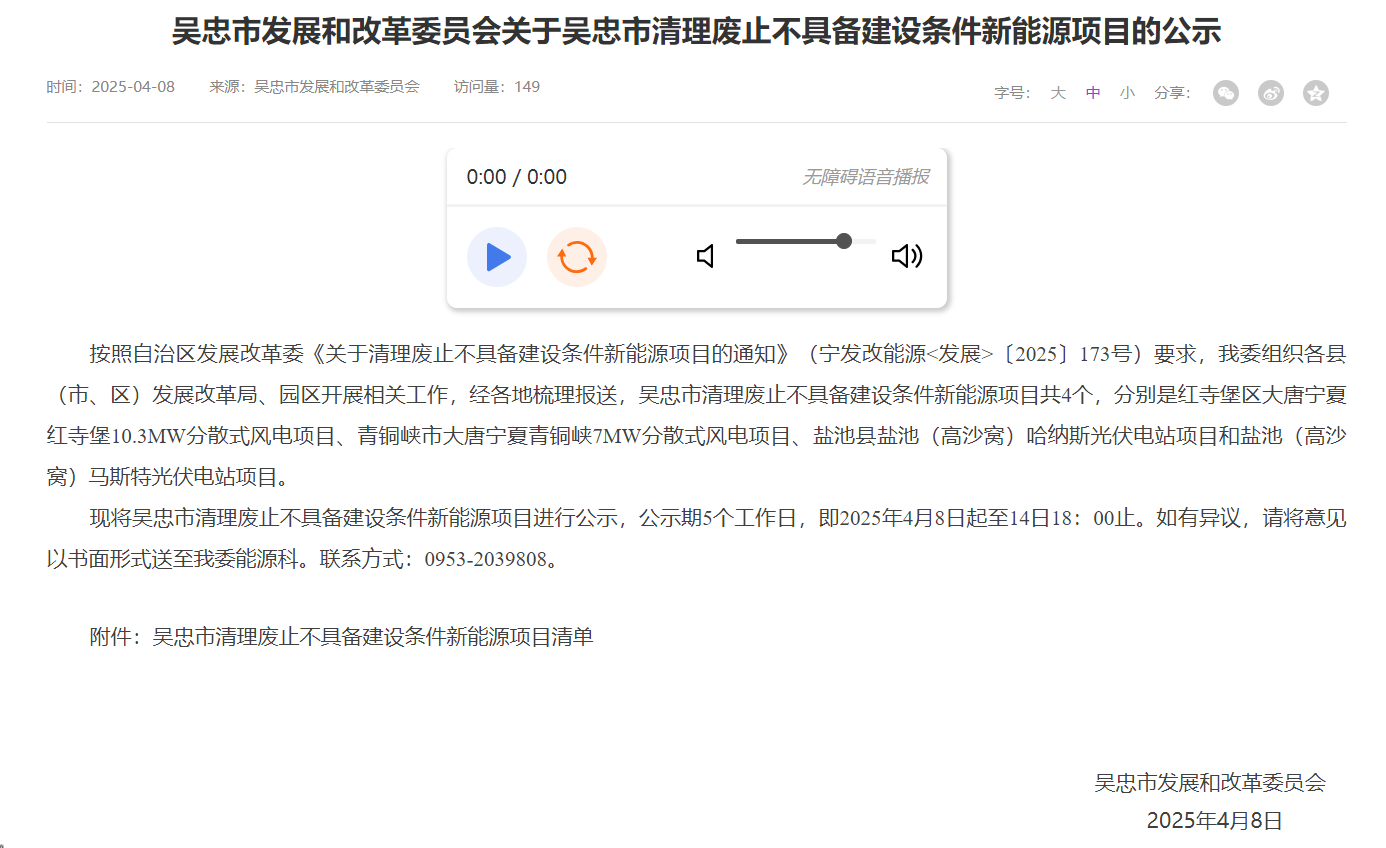The height and width of the screenshot is (848, 1386).
Task: Click the 2025年4月8日 signature date at the bottom
Action: 1213,821
